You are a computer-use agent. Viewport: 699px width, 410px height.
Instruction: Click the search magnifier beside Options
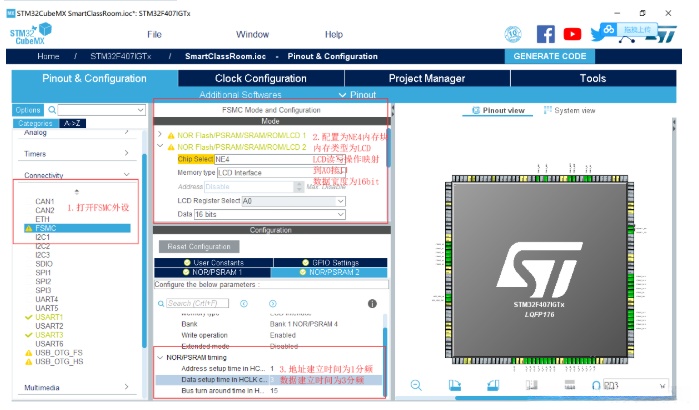click(52, 110)
